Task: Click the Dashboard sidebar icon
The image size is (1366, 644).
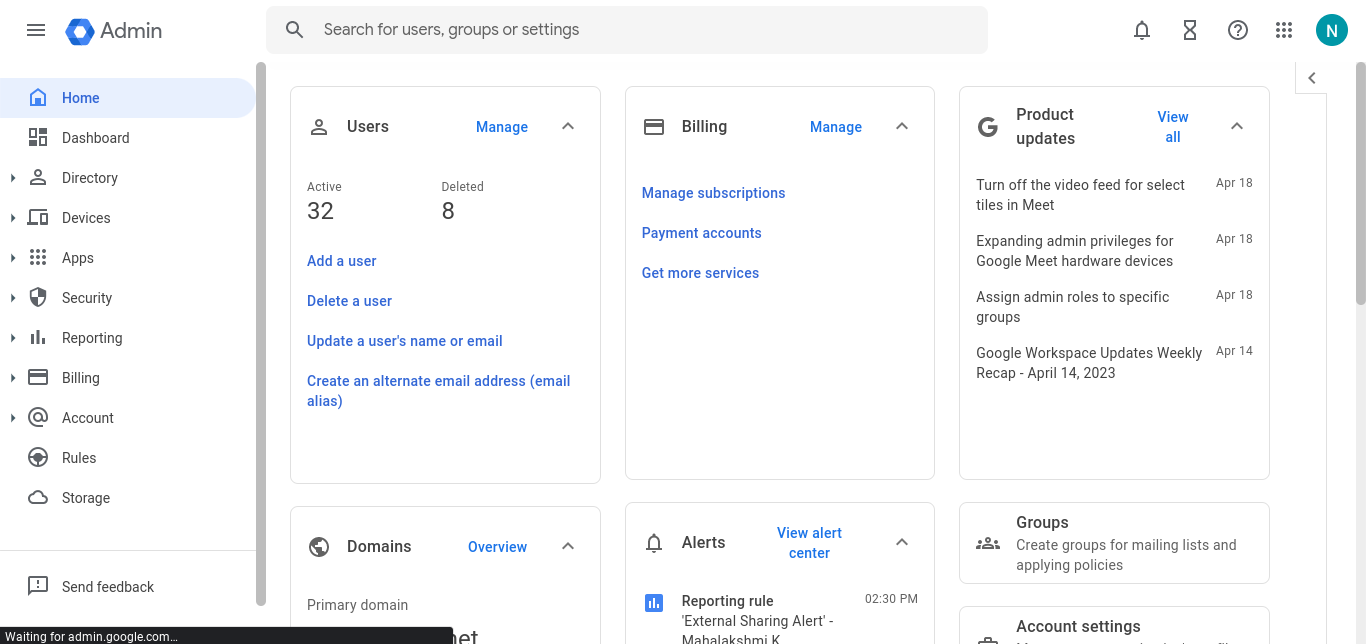Action: pos(38,138)
